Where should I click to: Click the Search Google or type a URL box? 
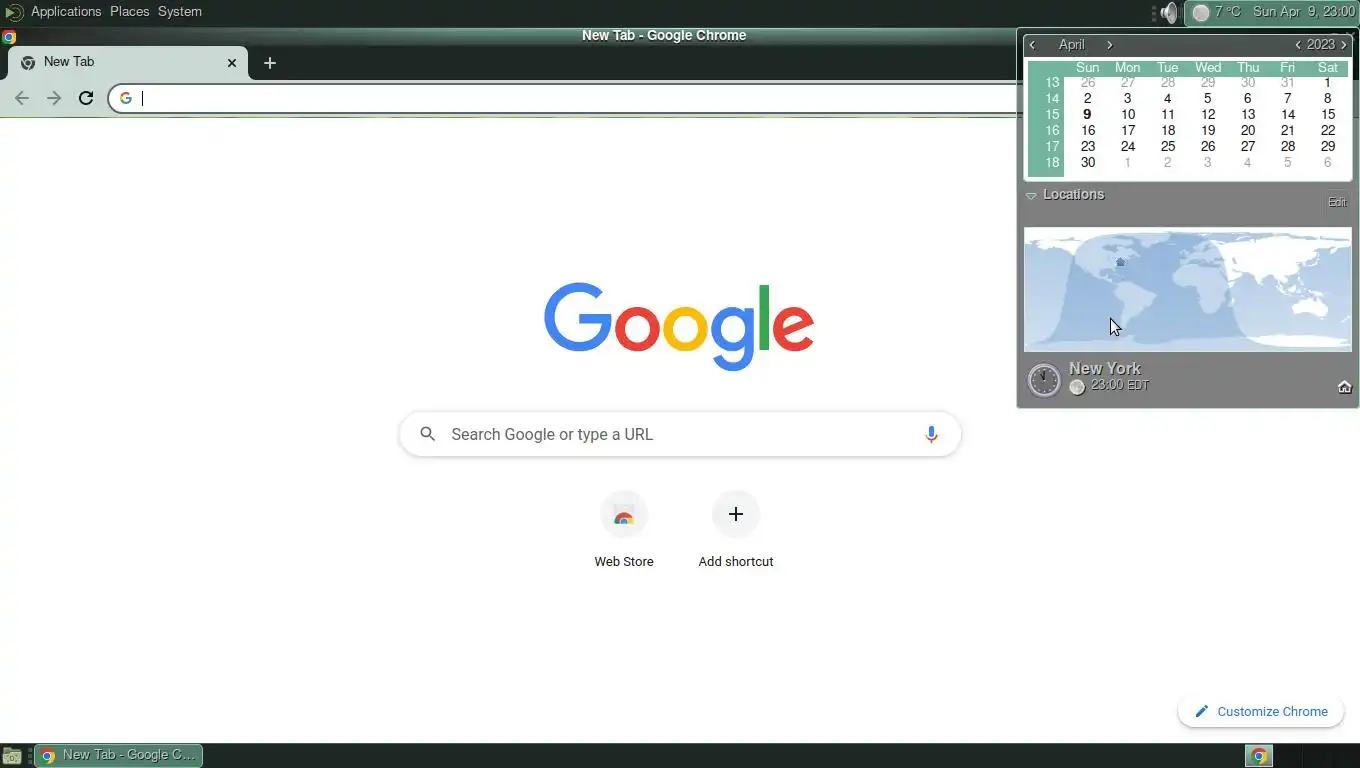pos(680,434)
